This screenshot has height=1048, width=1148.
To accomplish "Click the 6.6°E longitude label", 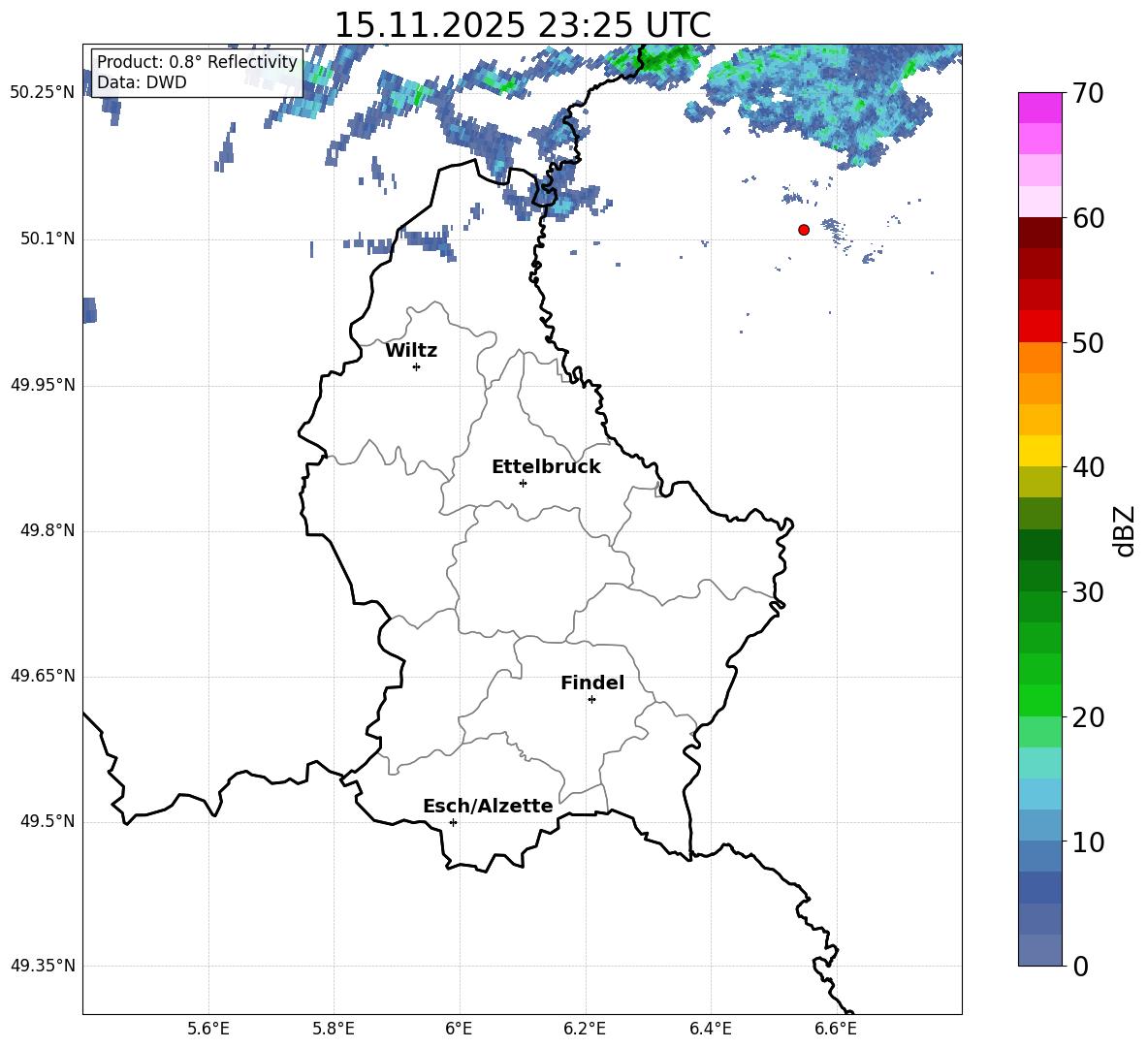I will tap(836, 1029).
